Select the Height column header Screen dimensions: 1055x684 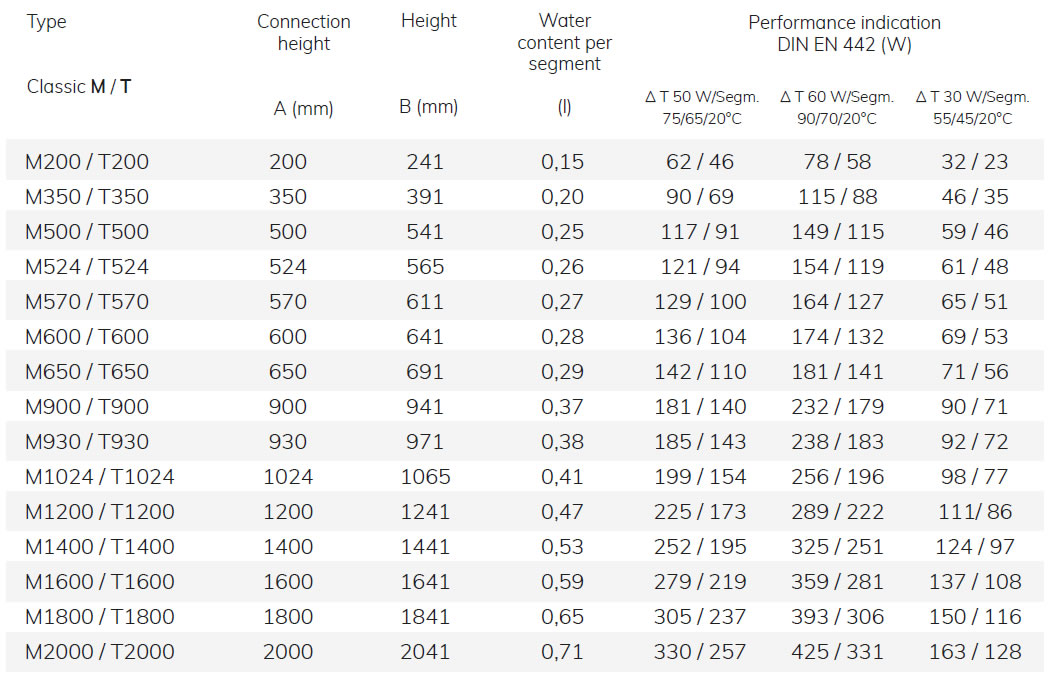coord(429,21)
